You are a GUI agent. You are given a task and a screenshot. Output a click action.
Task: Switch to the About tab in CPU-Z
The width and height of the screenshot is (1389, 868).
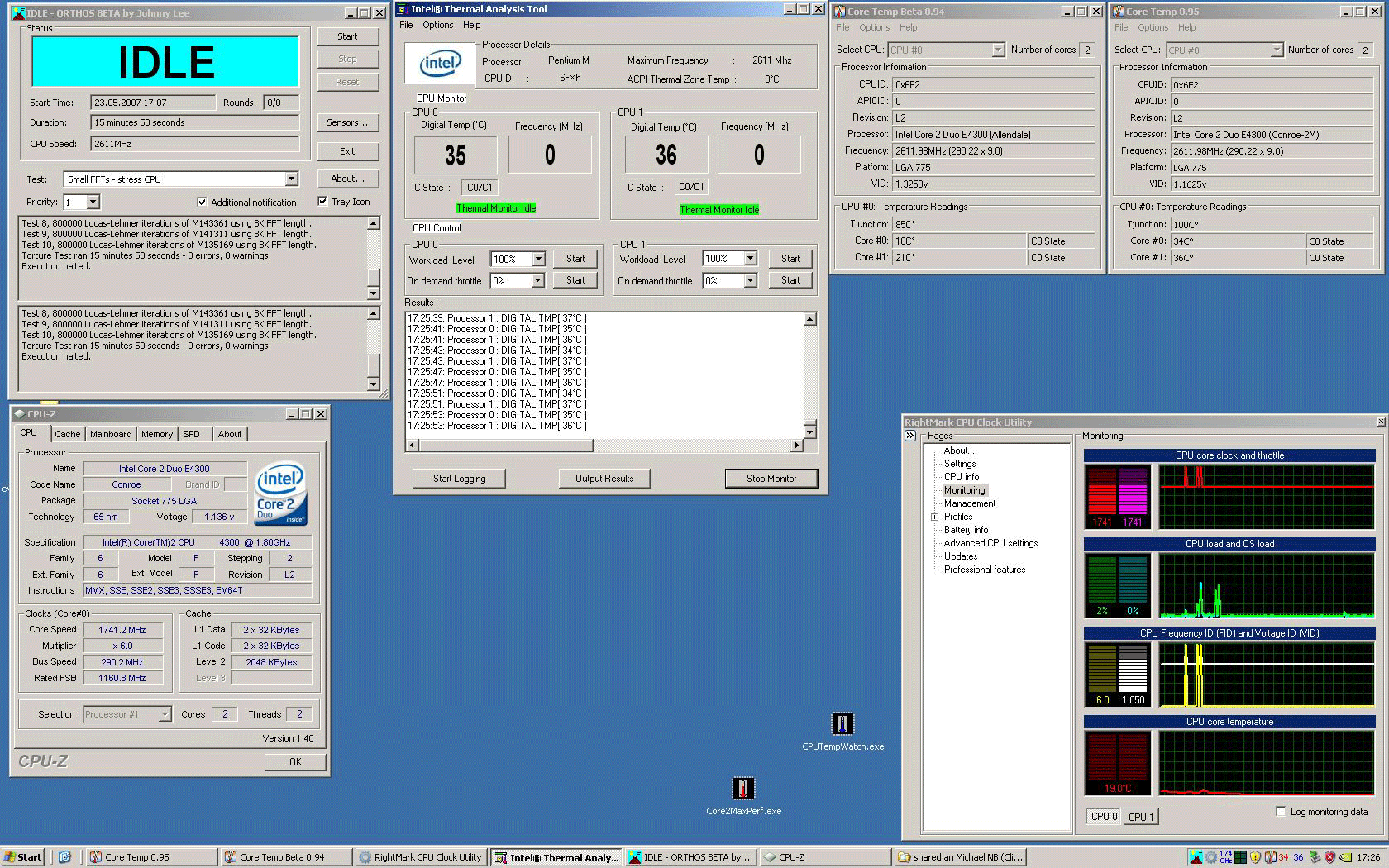(x=230, y=434)
